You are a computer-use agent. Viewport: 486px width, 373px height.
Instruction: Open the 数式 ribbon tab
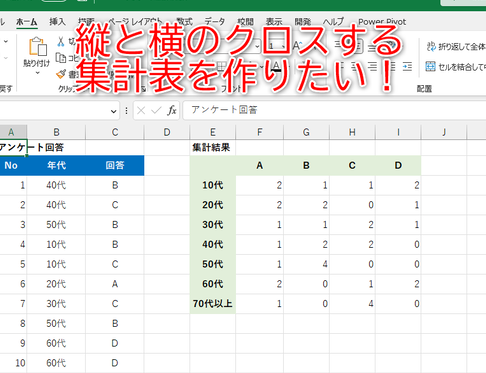pyautogui.click(x=184, y=22)
